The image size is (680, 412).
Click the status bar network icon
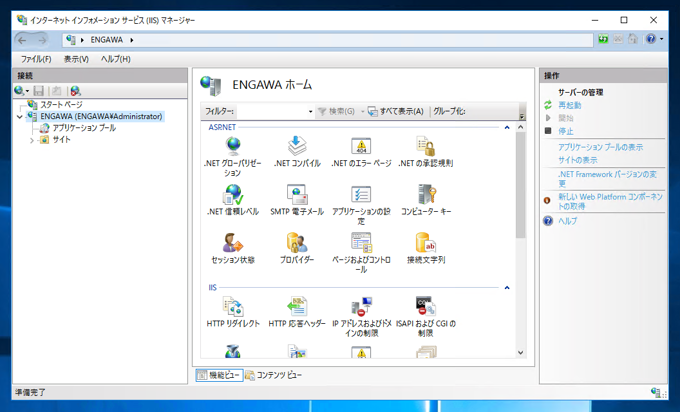click(656, 392)
